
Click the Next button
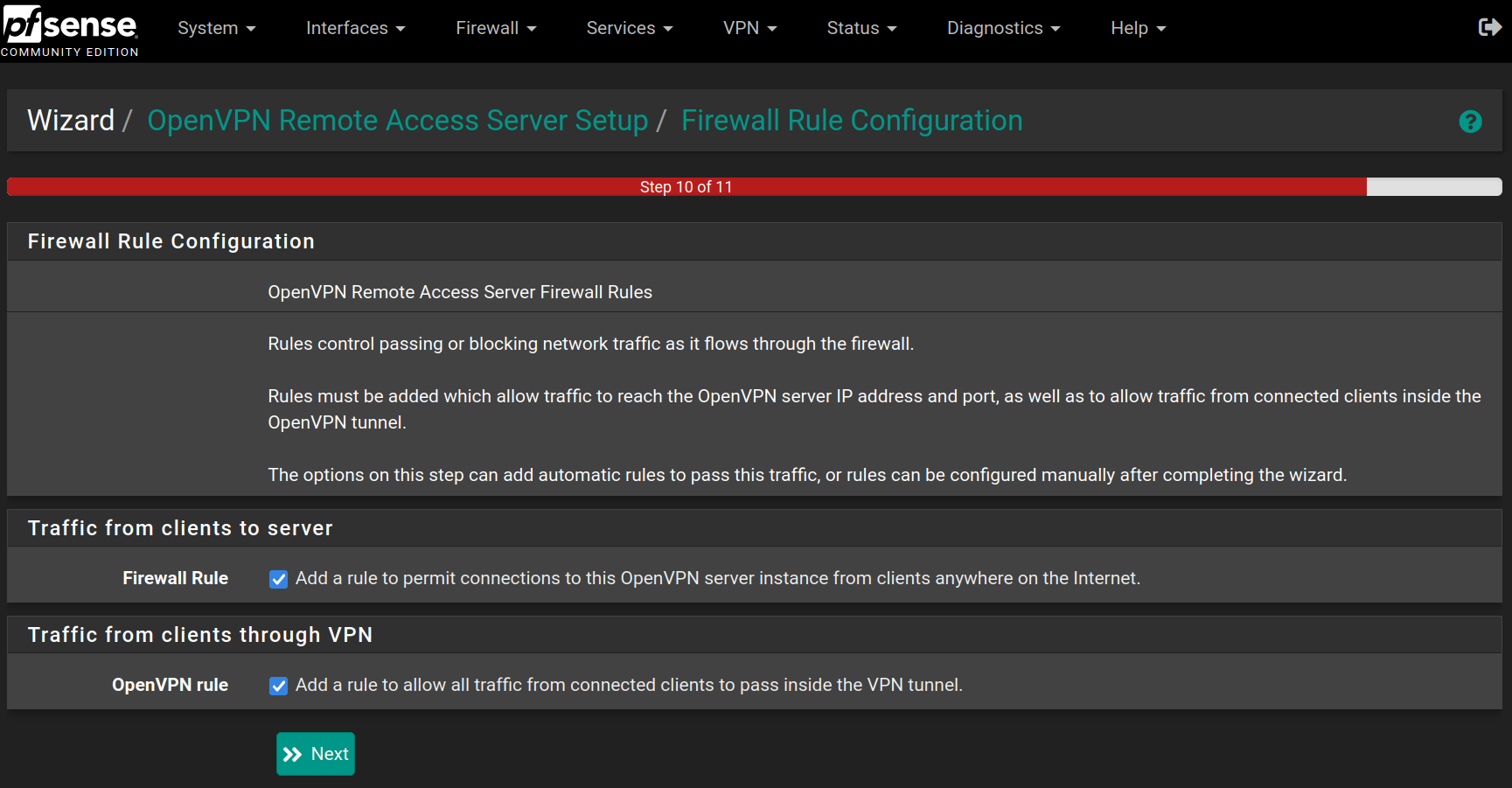(x=316, y=754)
